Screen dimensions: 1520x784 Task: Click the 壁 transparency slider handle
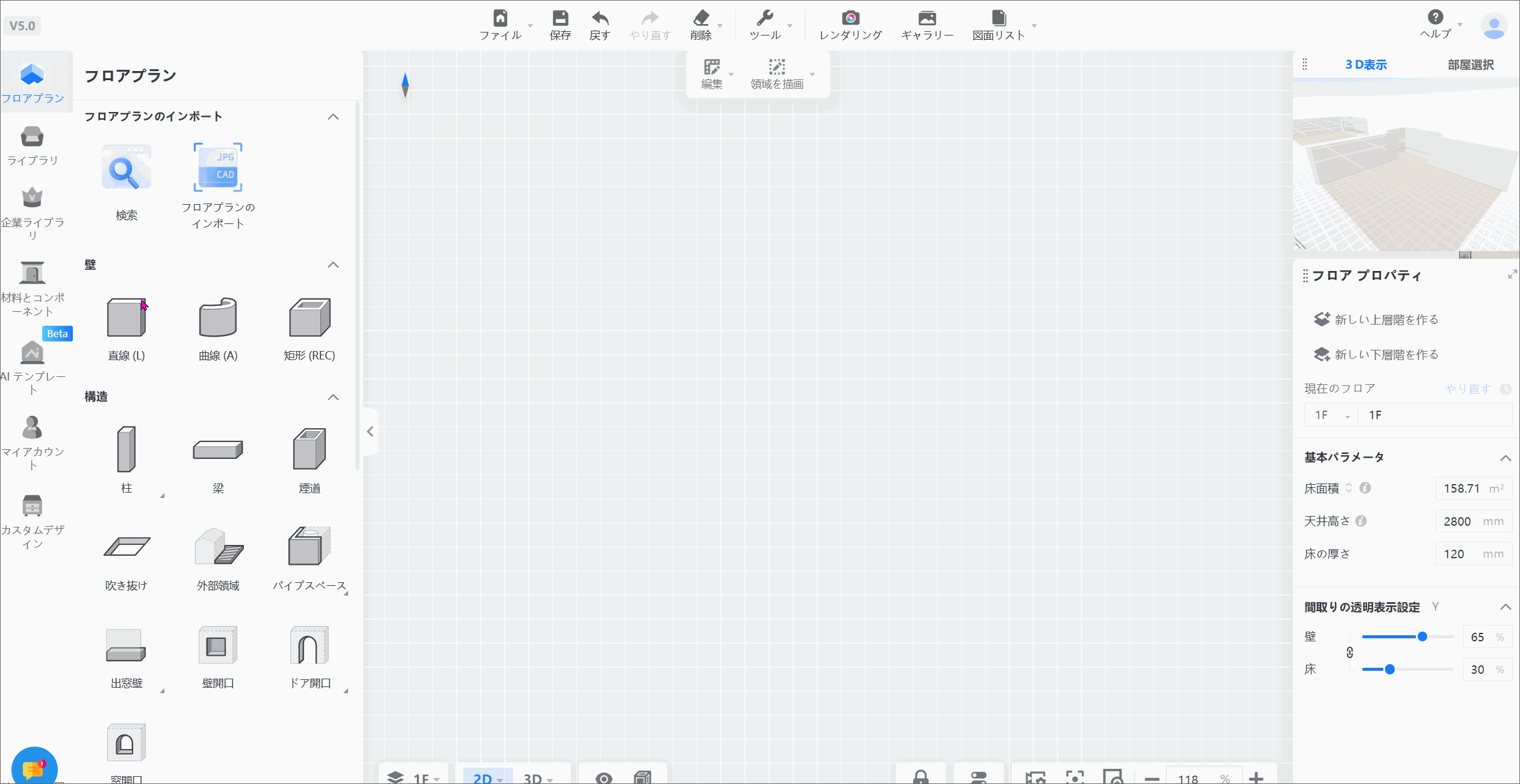point(1422,636)
